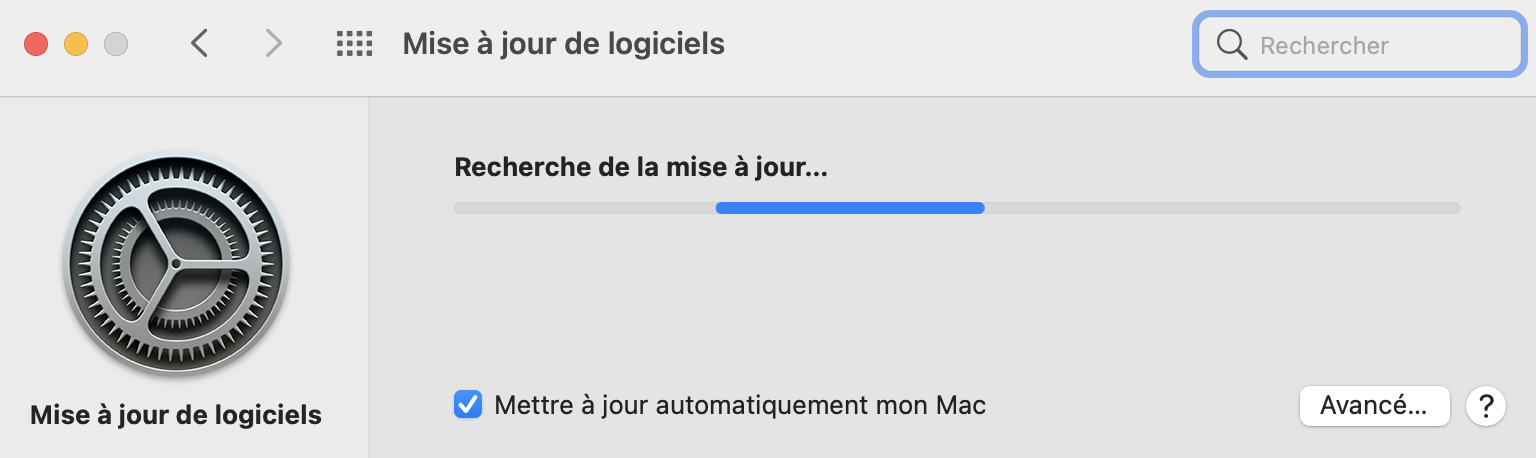Image resolution: width=1536 pixels, height=458 pixels.
Task: Close the window with the red button
Action: (36, 44)
